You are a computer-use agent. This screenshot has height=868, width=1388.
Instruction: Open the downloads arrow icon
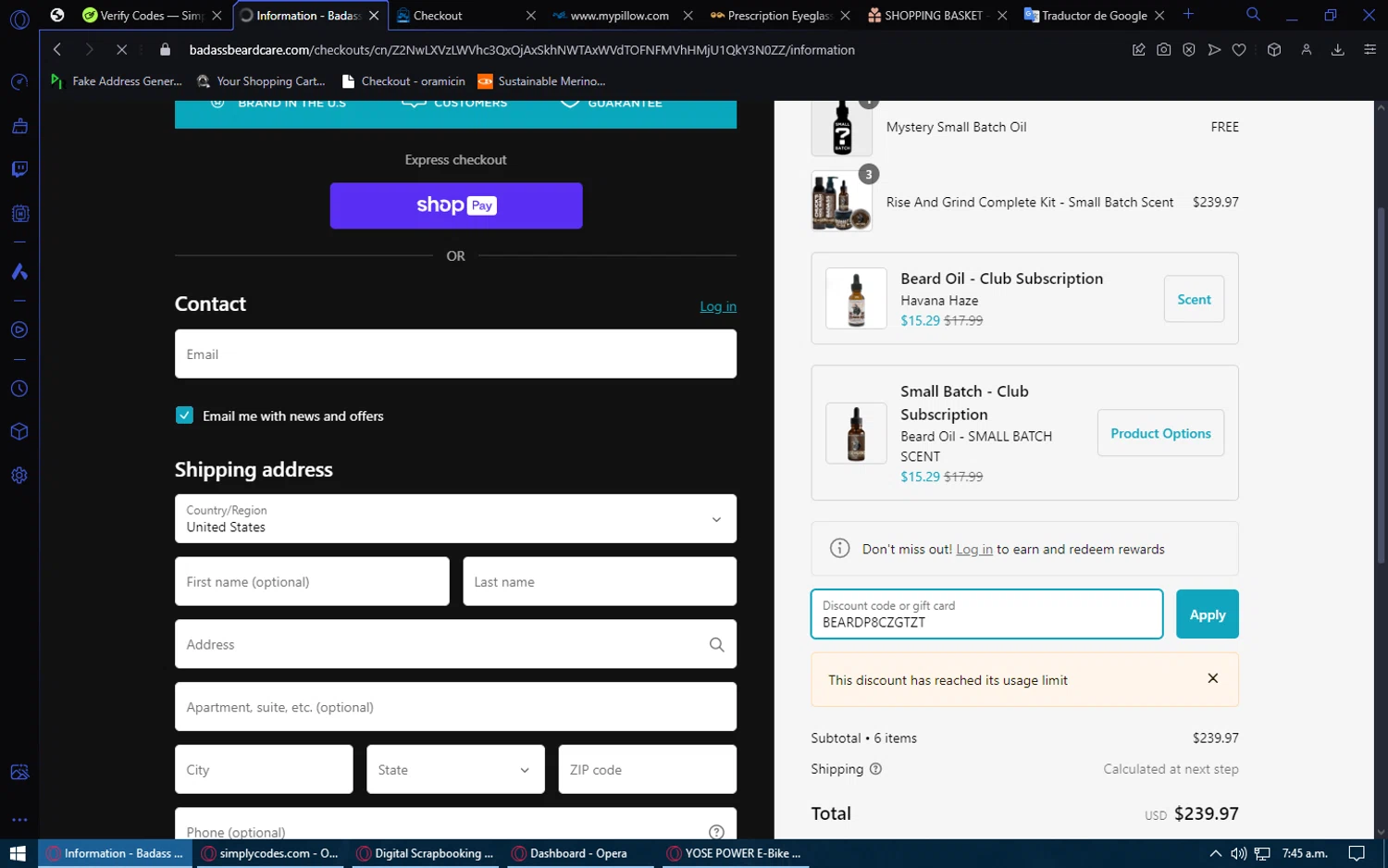coord(1338,50)
